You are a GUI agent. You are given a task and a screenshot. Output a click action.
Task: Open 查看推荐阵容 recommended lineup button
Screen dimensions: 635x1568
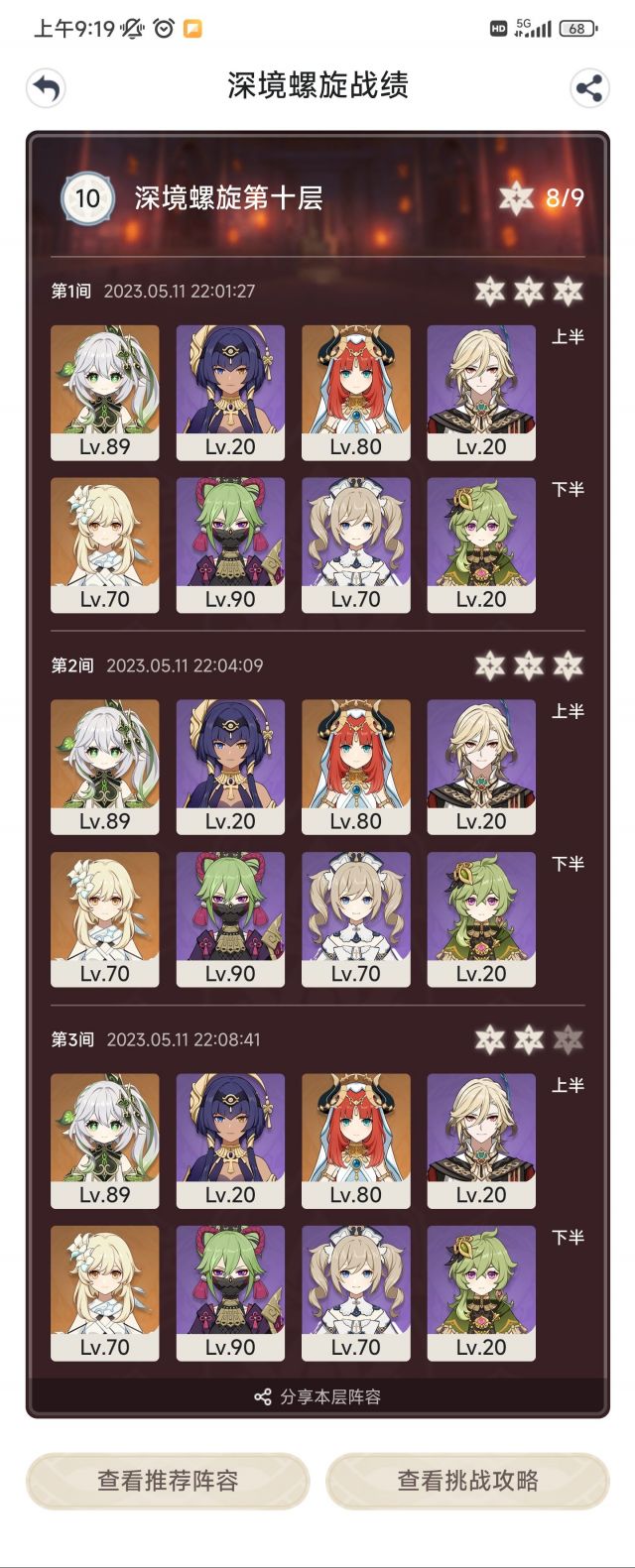pos(168,1481)
